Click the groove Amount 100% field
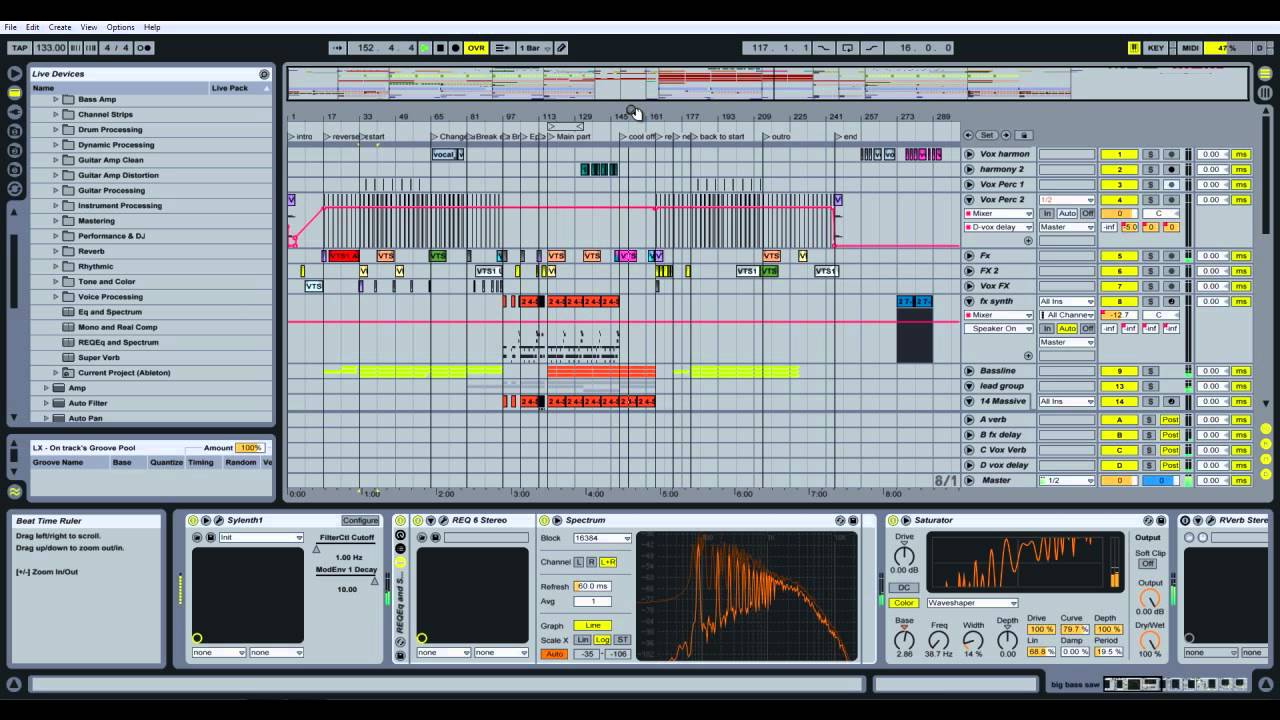The width and height of the screenshot is (1280, 720). tap(250, 448)
